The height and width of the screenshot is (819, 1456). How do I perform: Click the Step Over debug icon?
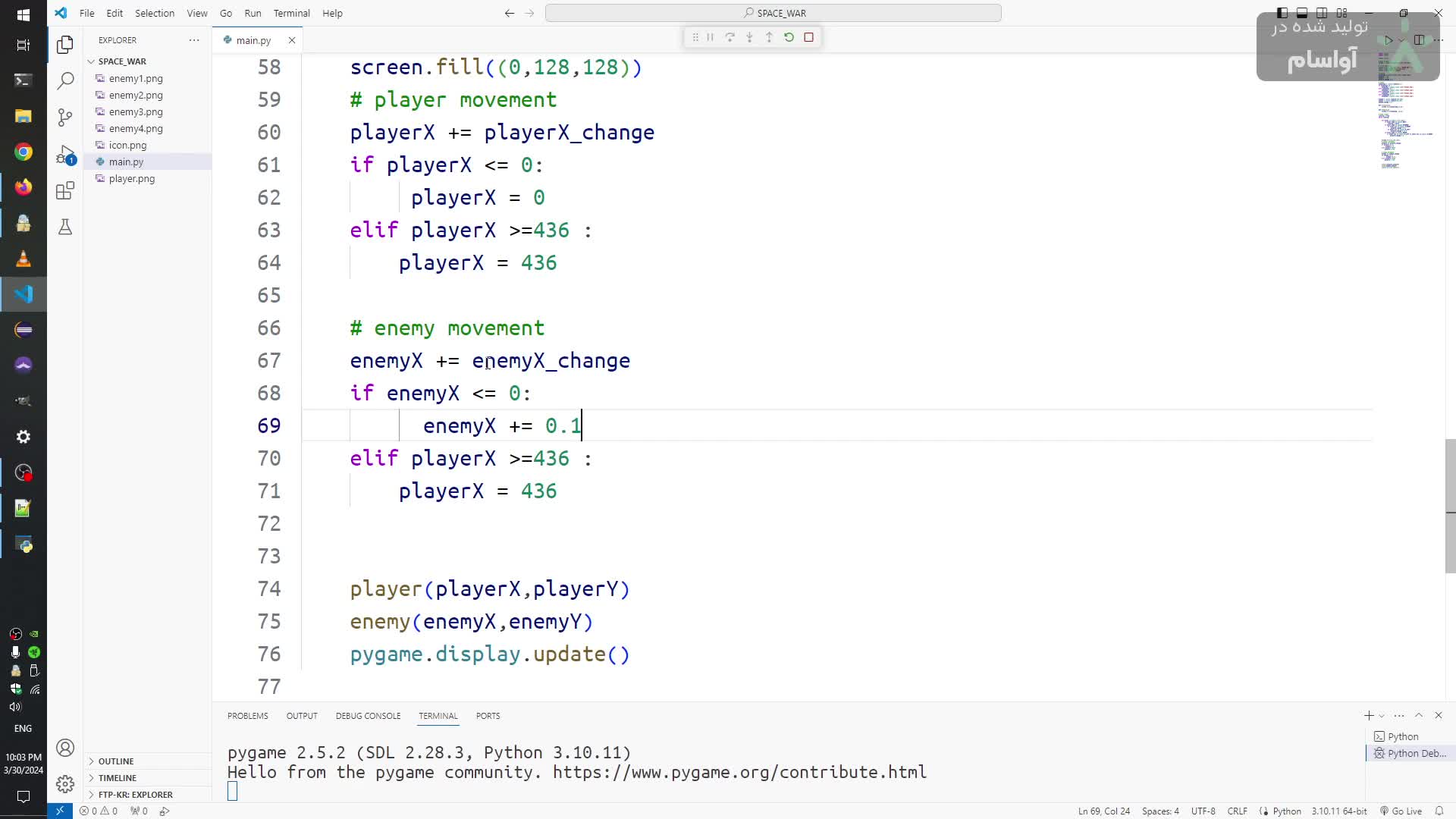(x=730, y=37)
